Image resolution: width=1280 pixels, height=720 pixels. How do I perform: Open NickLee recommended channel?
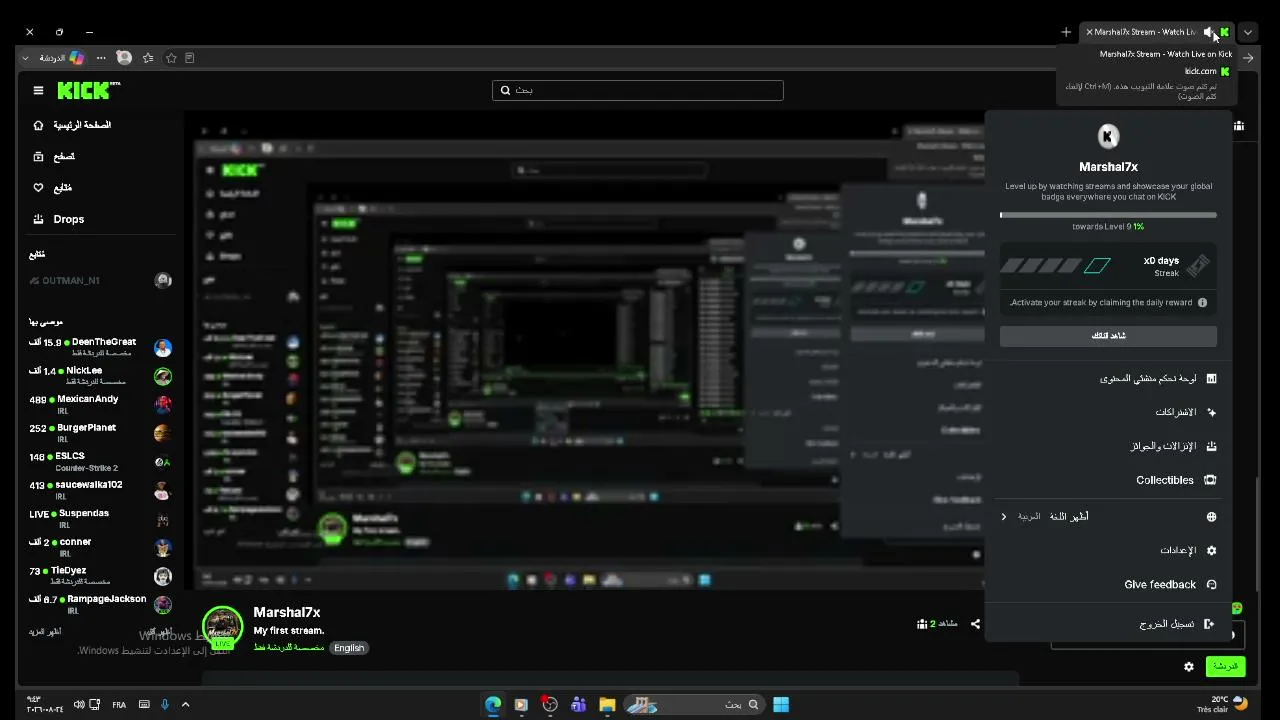(100, 376)
